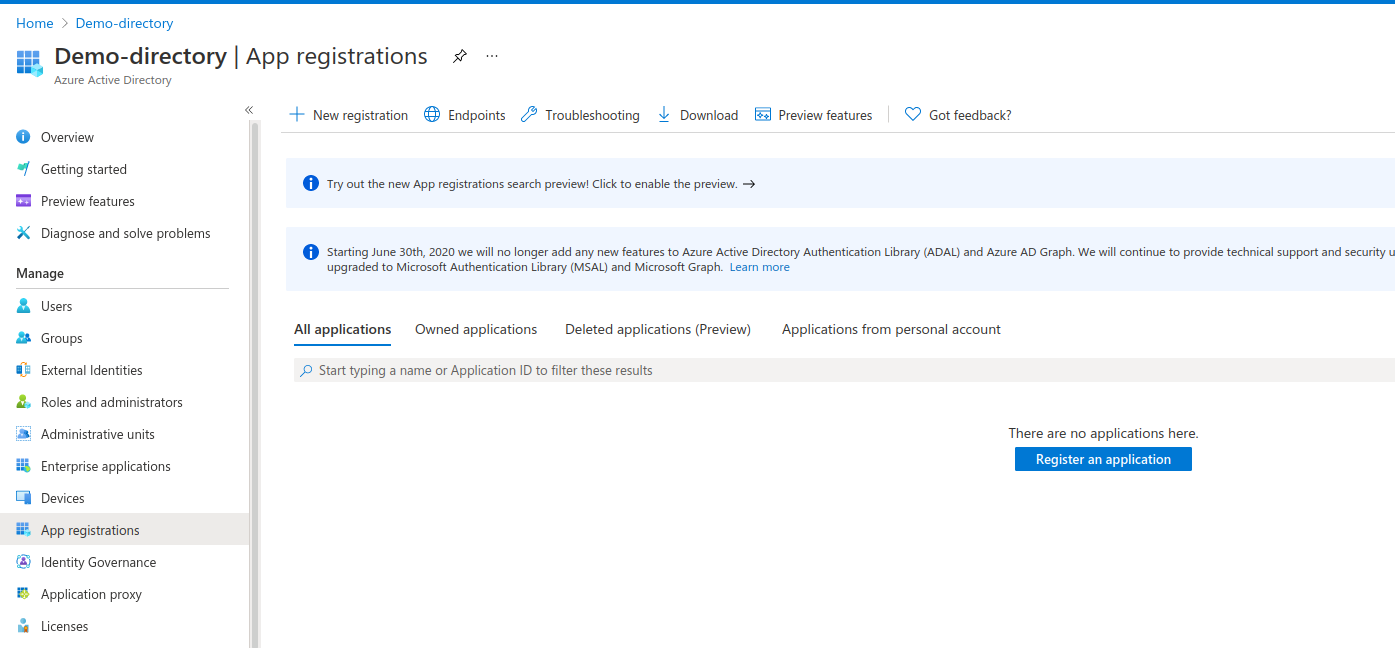Image resolution: width=1395 pixels, height=648 pixels.
Task: Click the New registration label
Action: 360,115
